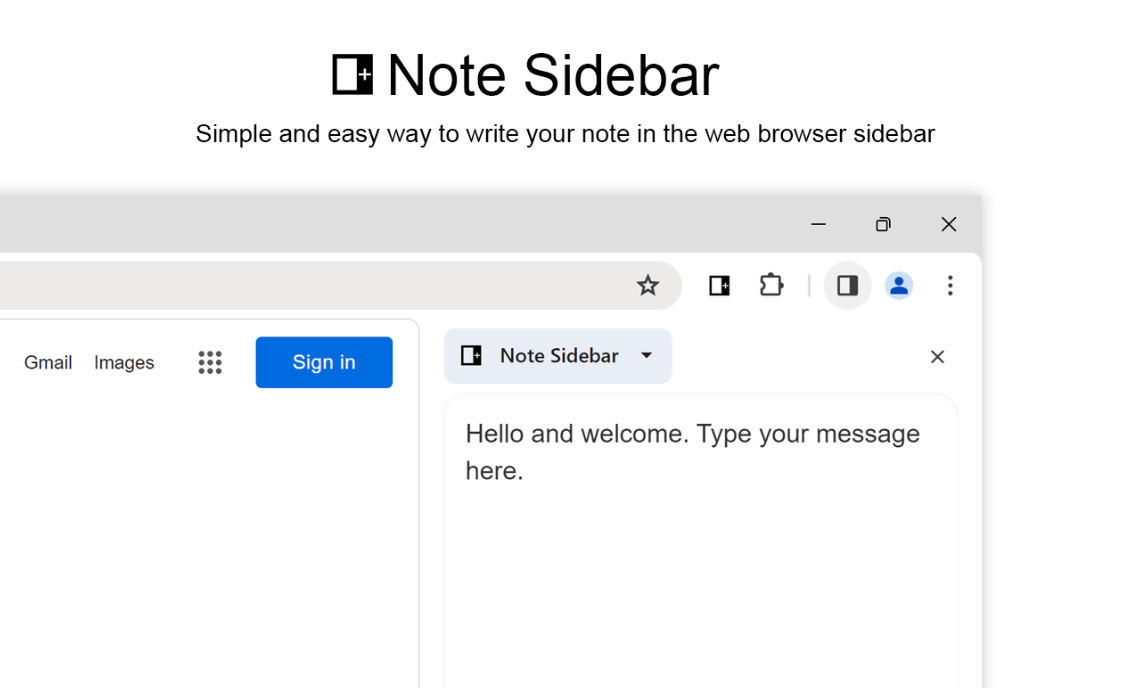Click the Sign in button
This screenshot has width=1132, height=688.
click(x=324, y=362)
